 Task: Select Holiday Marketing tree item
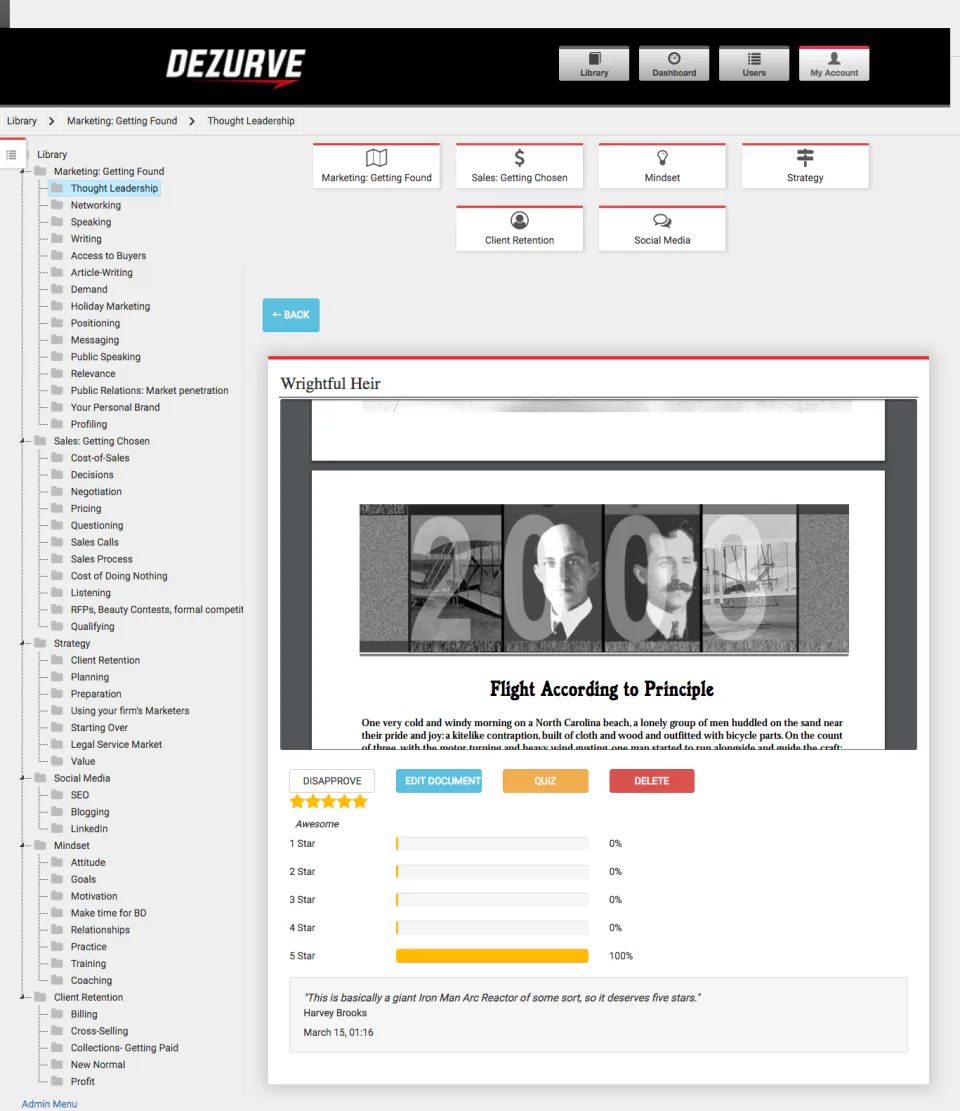tap(111, 306)
